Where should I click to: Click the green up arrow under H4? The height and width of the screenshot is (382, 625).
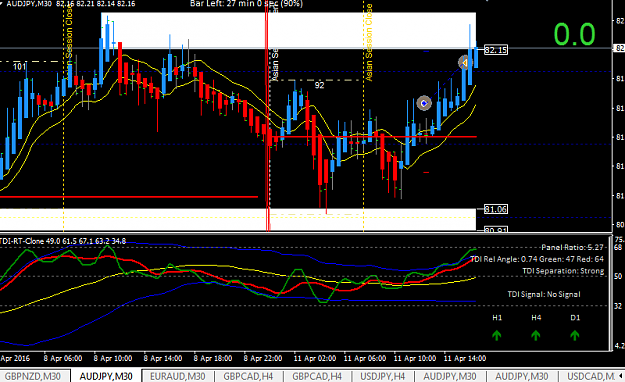[x=536, y=335]
